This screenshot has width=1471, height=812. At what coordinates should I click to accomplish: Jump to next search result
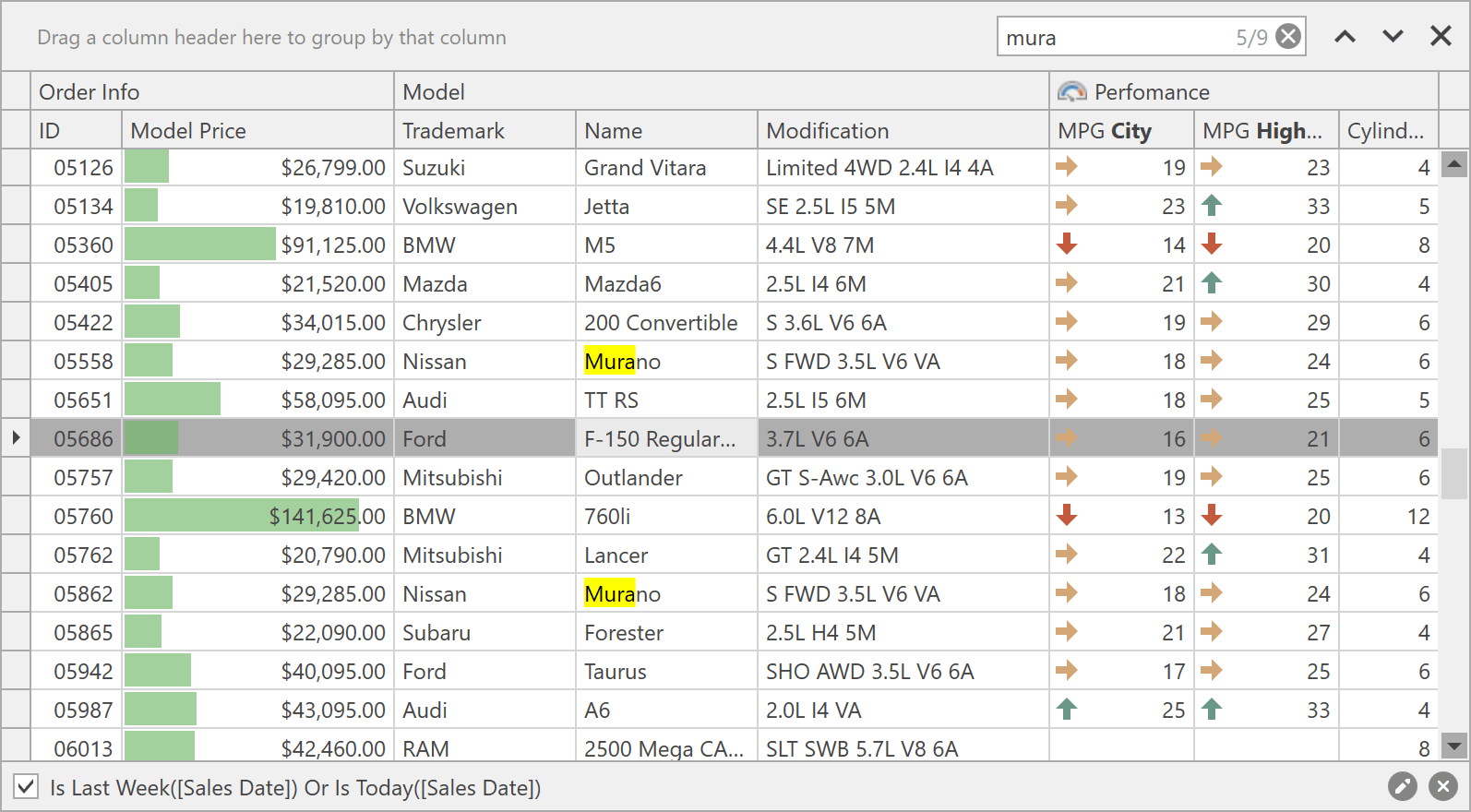click(x=1393, y=37)
